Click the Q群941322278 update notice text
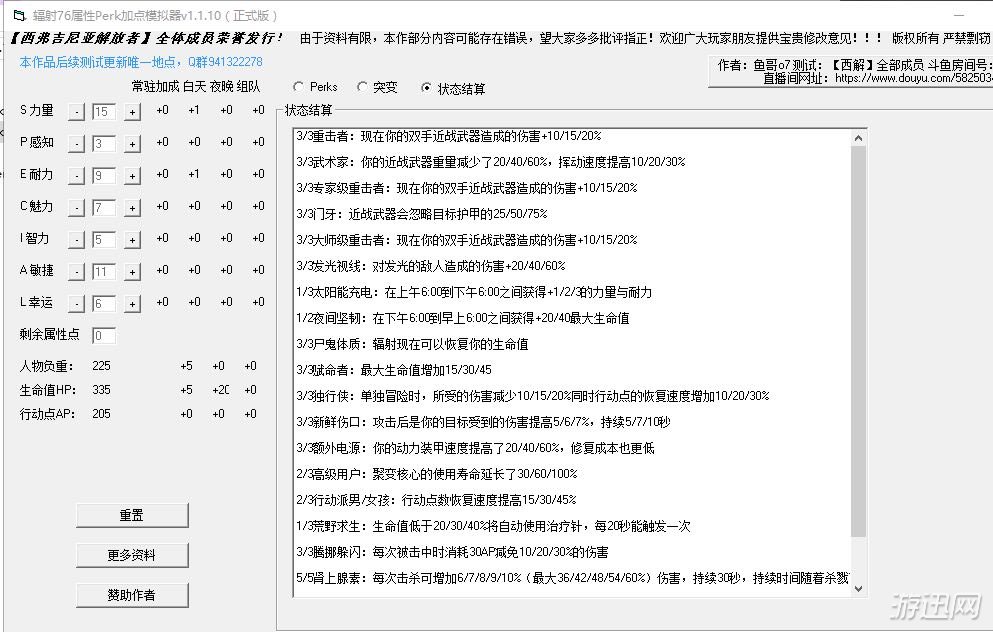 (141, 62)
